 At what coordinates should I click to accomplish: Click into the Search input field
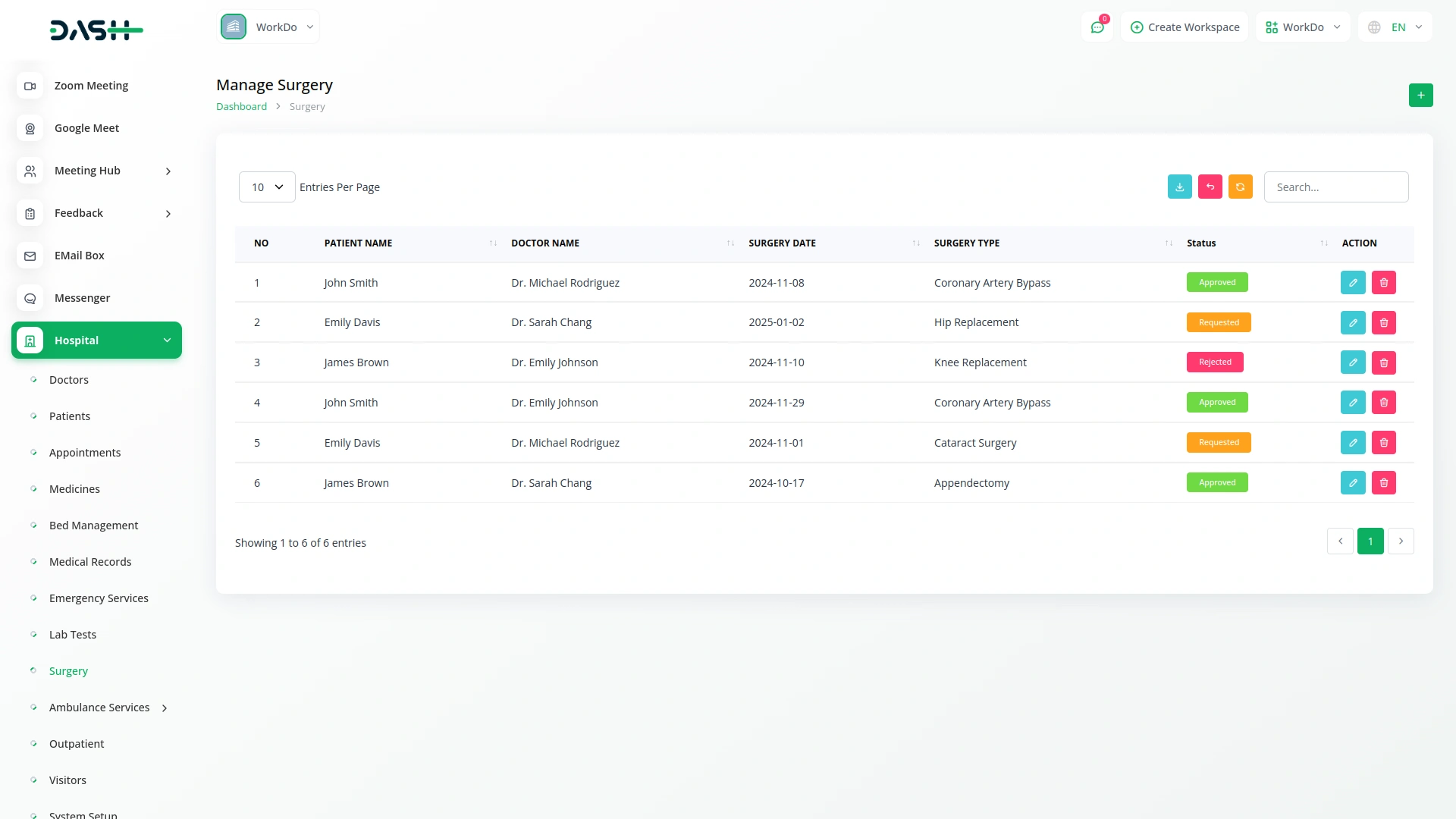pos(1335,187)
